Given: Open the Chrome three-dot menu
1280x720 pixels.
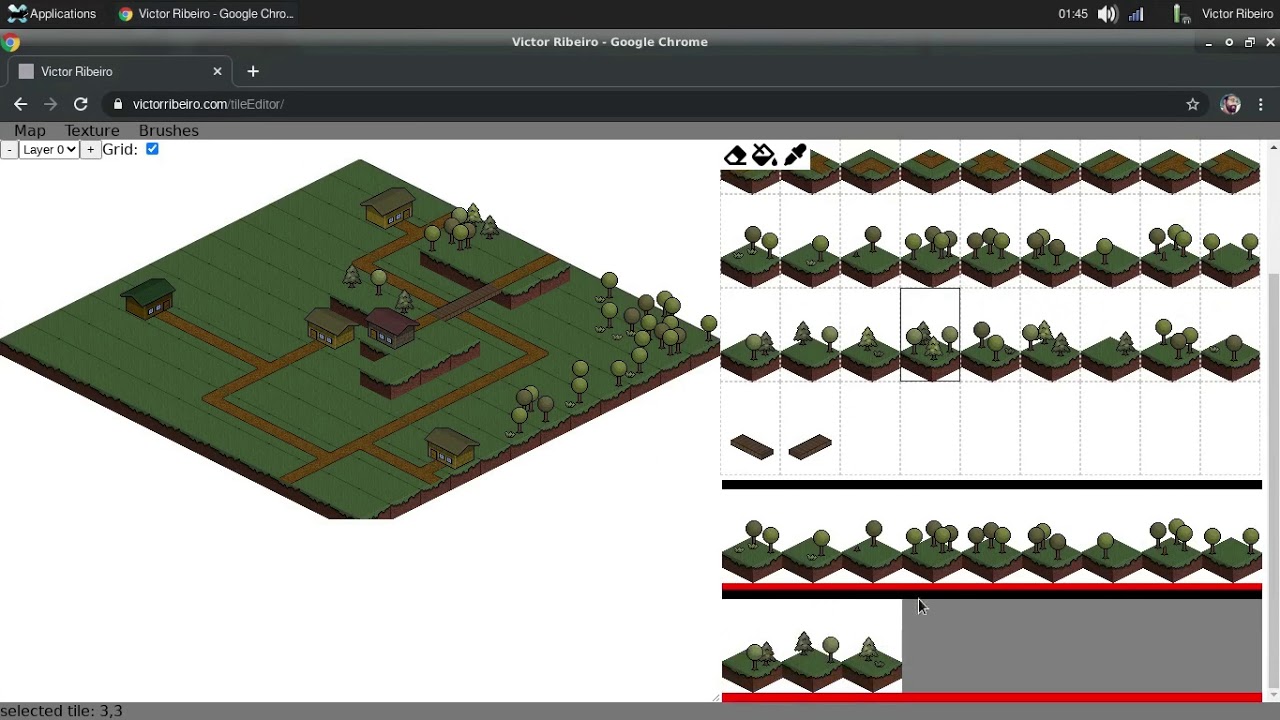Looking at the screenshot, I should [x=1261, y=104].
